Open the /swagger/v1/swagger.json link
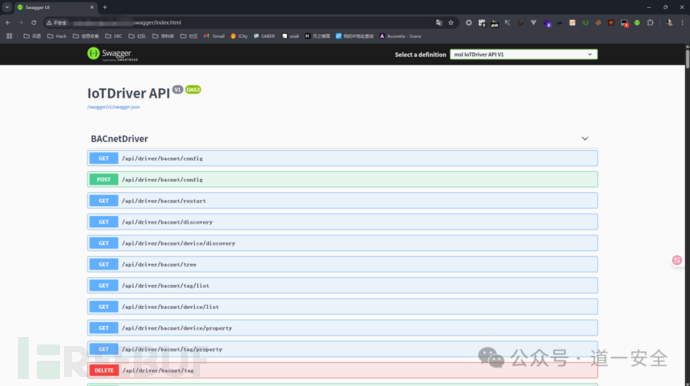Image resolution: width=690 pixels, height=386 pixels. [x=114, y=107]
